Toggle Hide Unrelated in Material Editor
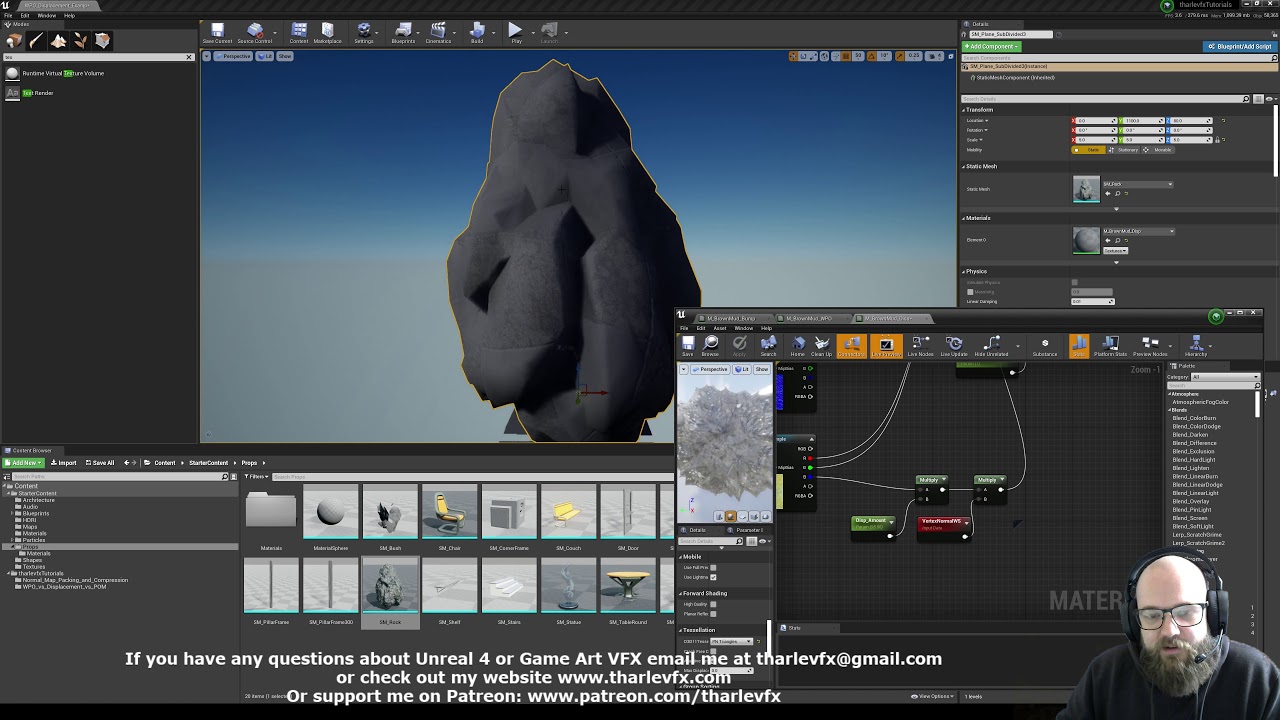1280x720 pixels. point(991,347)
